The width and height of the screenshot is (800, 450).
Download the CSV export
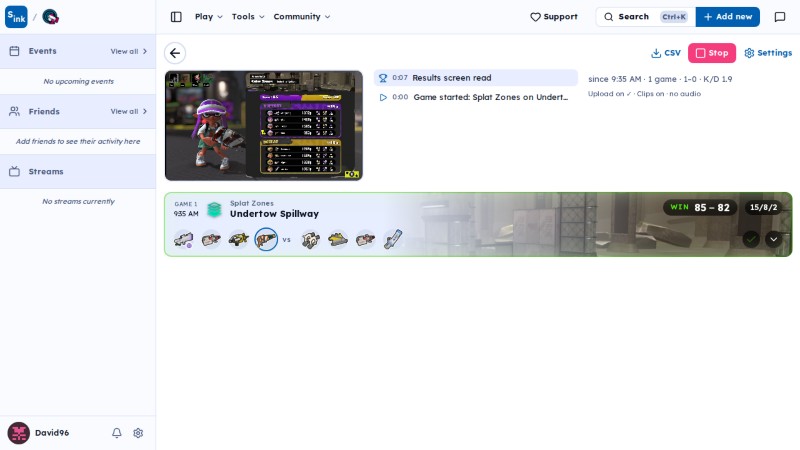(666, 53)
